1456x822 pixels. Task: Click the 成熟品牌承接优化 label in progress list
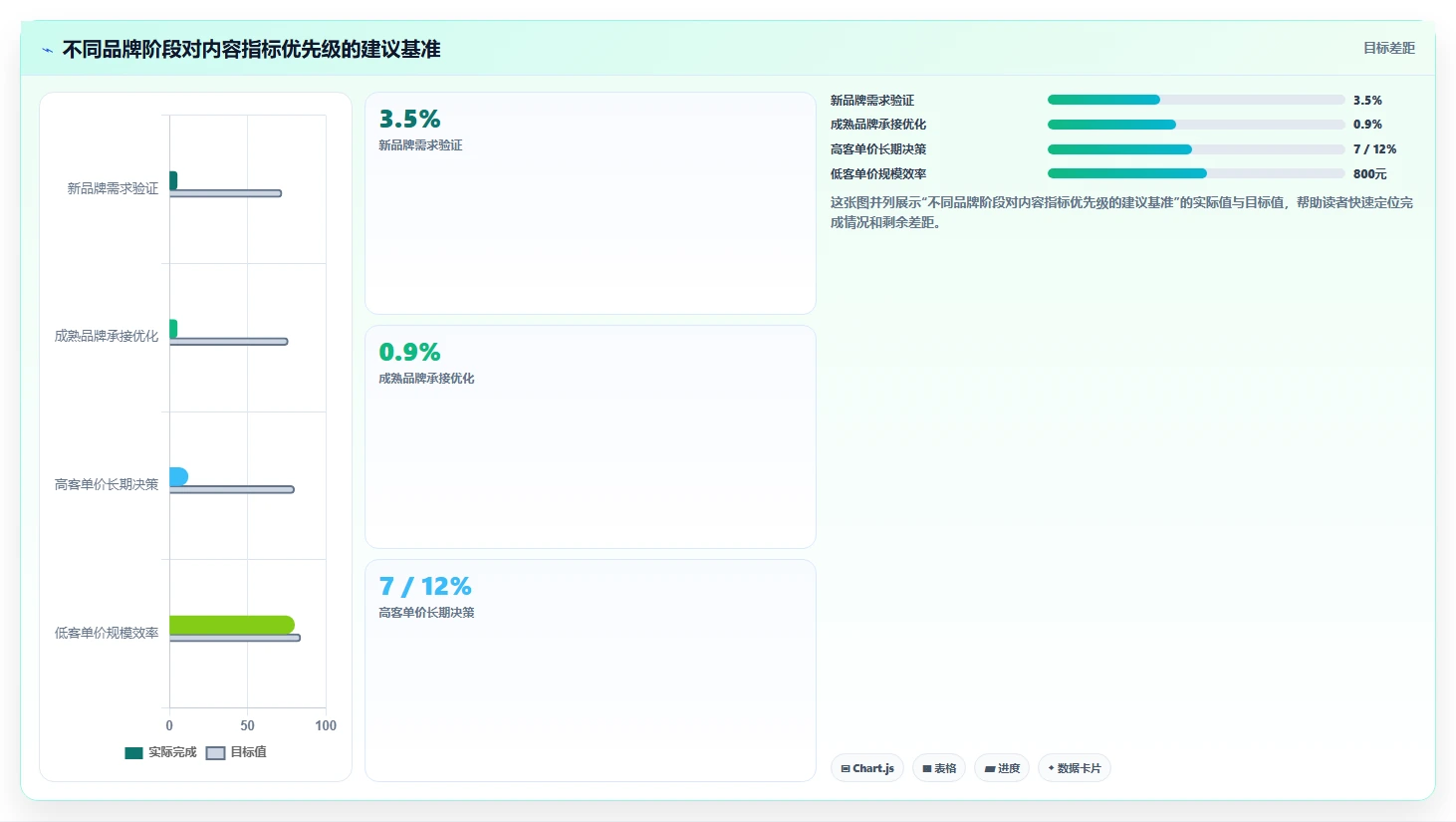coord(878,125)
